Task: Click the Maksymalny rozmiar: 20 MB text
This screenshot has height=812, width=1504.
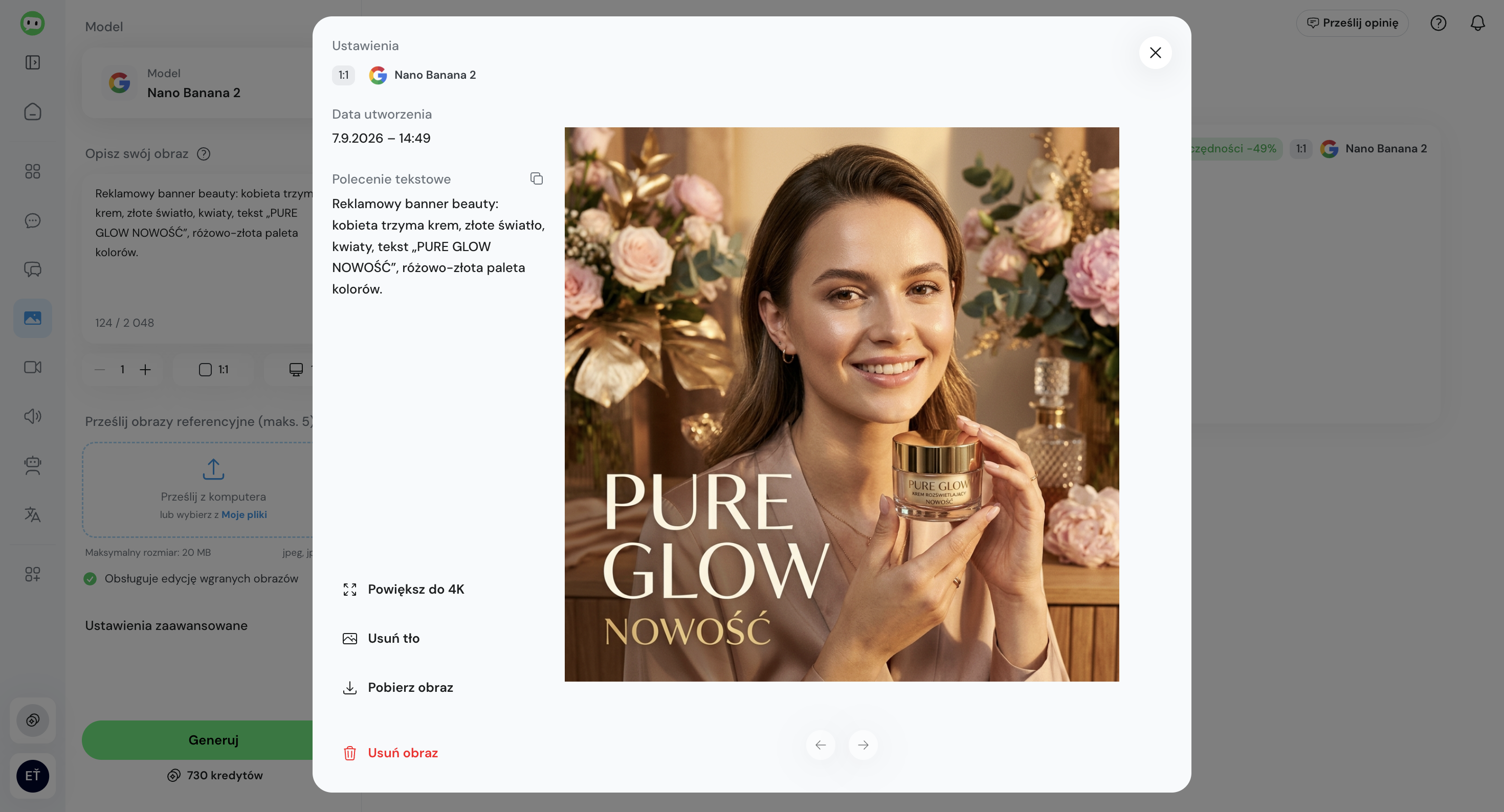Action: (148, 552)
